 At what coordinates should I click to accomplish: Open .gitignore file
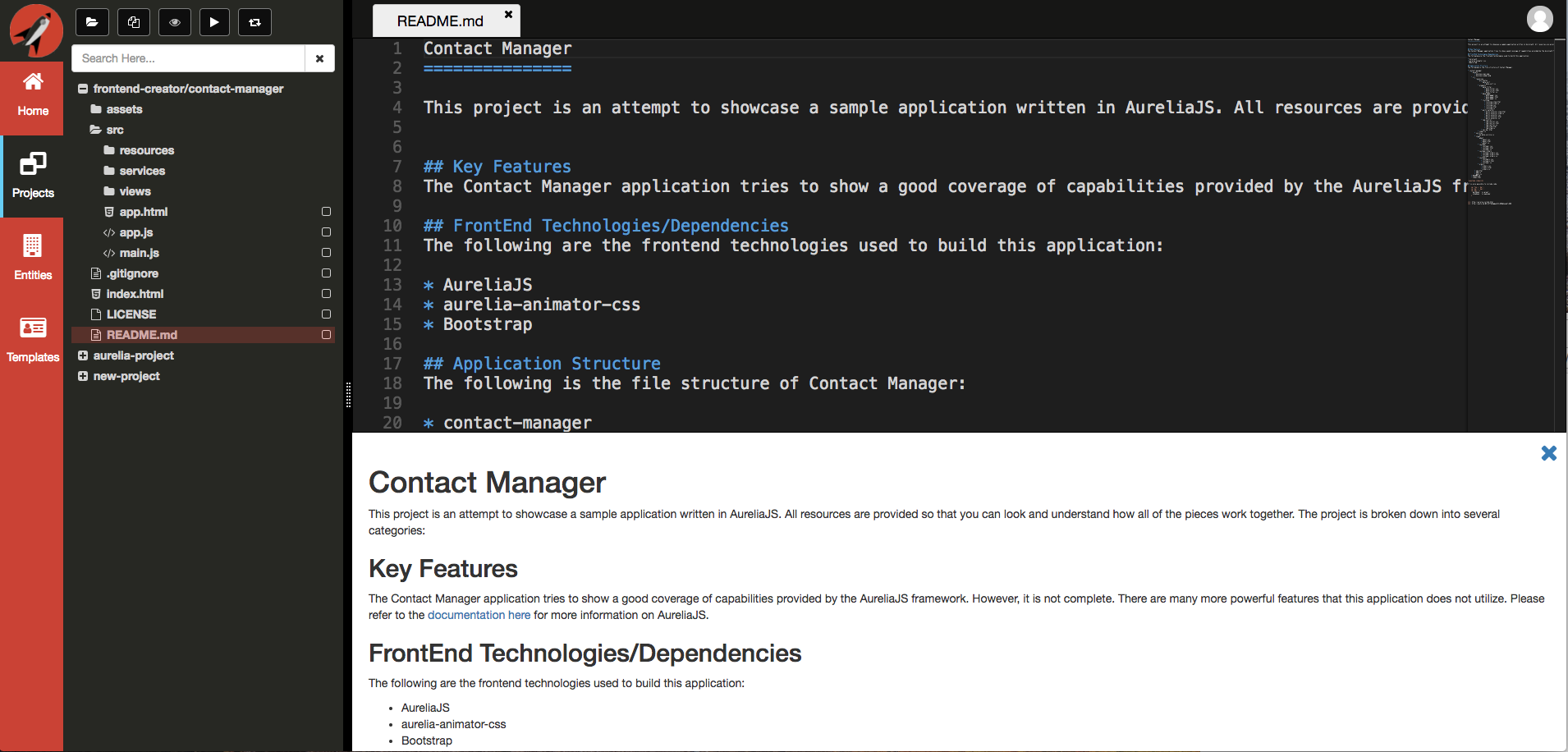click(x=131, y=273)
